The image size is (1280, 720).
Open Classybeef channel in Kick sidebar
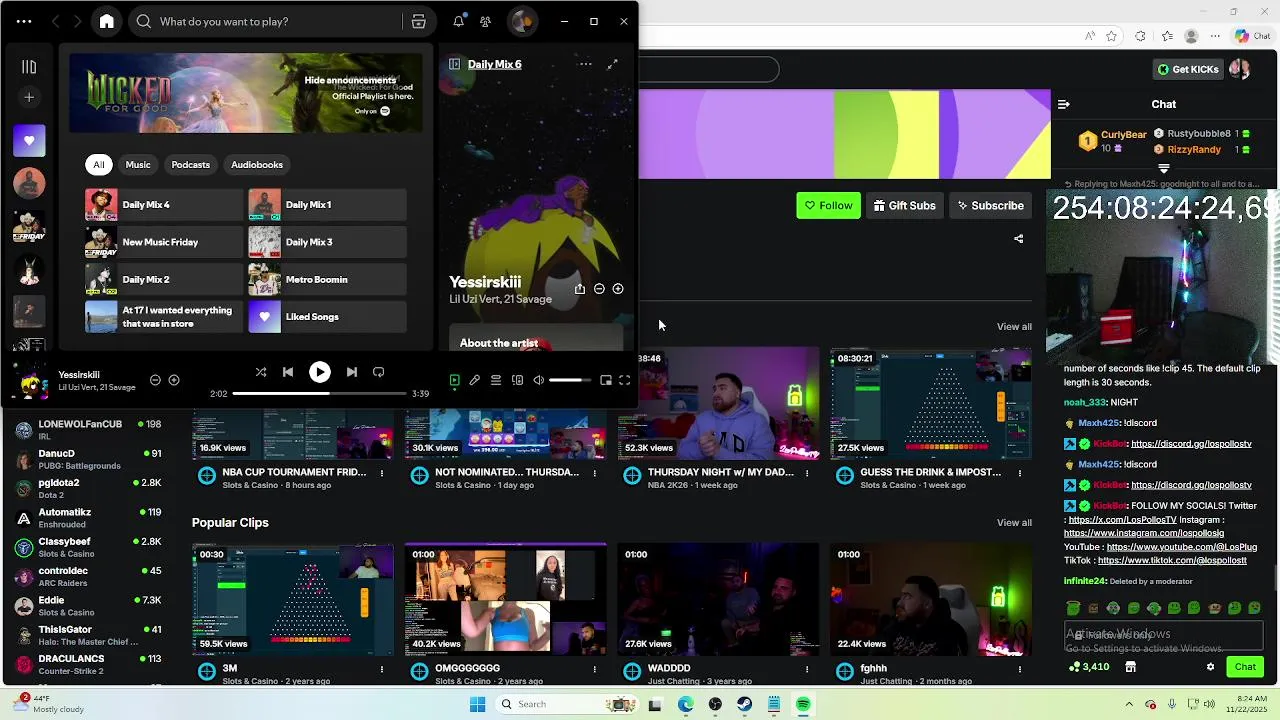click(x=88, y=547)
